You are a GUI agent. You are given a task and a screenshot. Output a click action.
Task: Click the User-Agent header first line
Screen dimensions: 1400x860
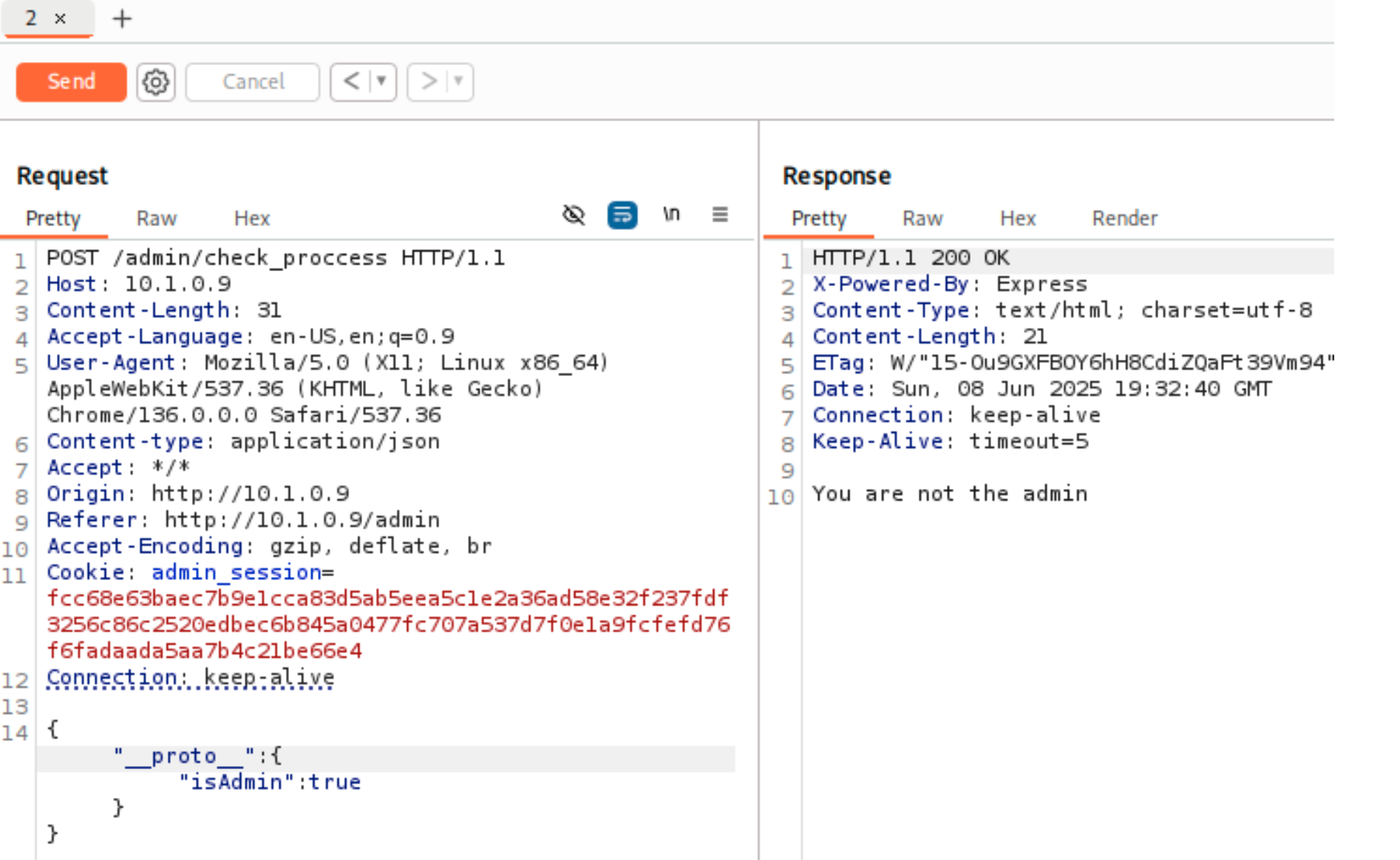[327, 363]
